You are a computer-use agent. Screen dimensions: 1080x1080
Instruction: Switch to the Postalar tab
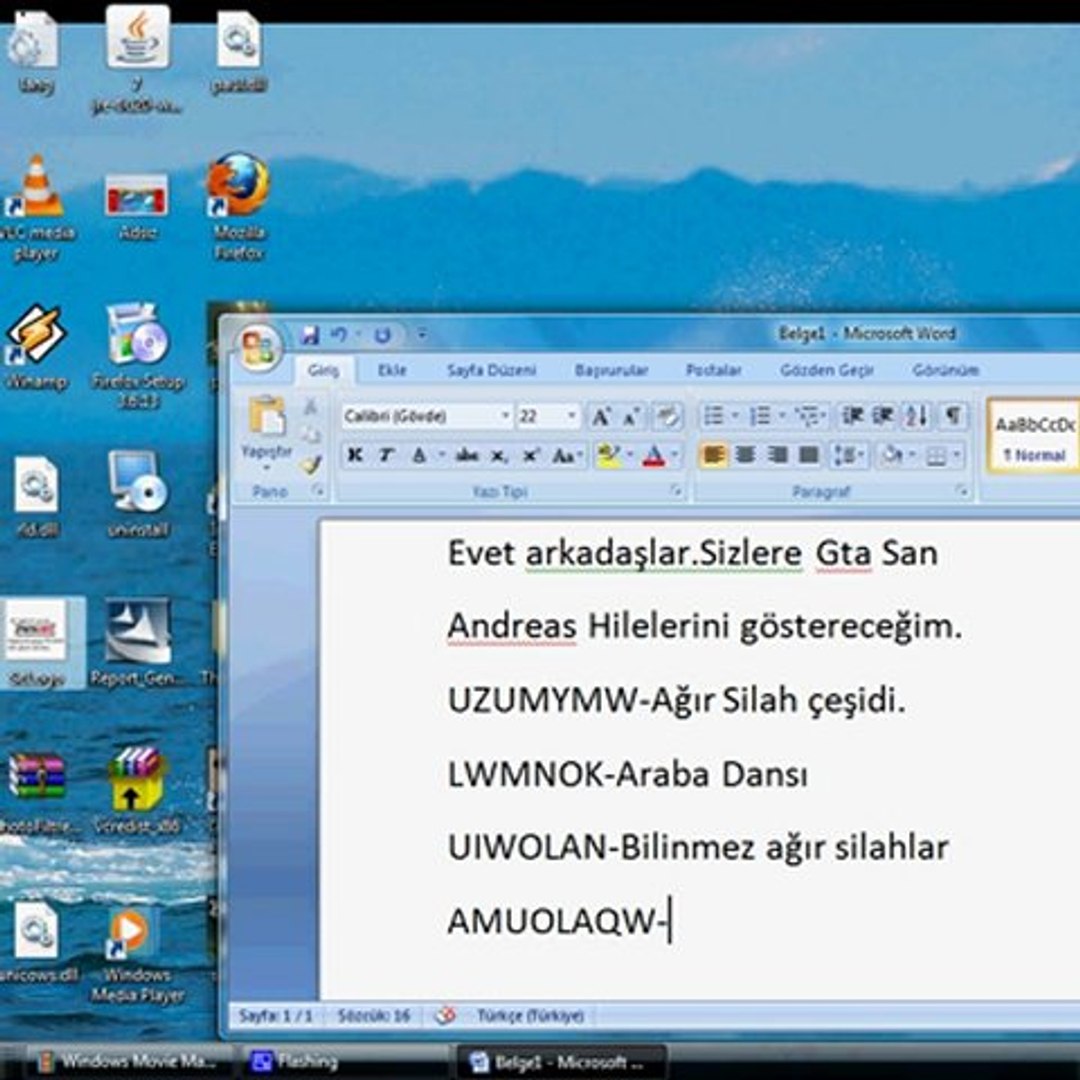pos(714,371)
